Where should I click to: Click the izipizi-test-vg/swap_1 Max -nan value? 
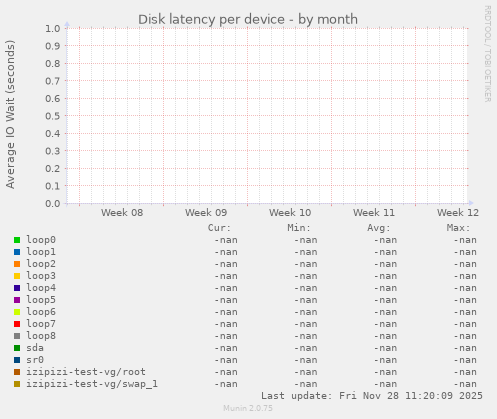(x=465, y=384)
